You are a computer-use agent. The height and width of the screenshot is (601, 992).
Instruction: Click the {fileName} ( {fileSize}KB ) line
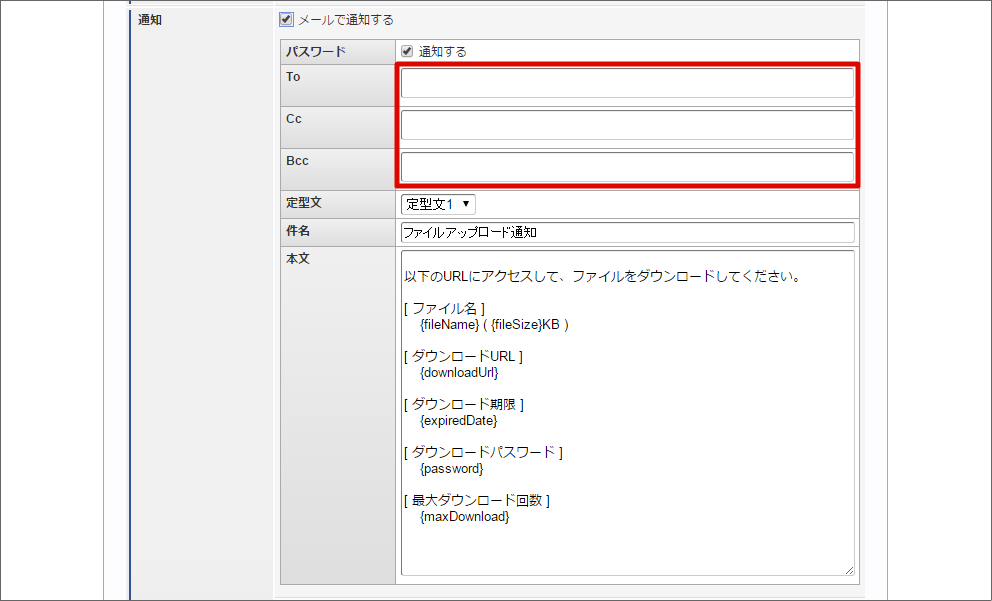(494, 325)
